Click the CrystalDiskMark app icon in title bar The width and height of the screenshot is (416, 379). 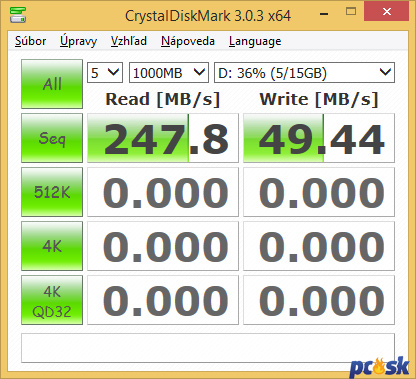pos(18,15)
